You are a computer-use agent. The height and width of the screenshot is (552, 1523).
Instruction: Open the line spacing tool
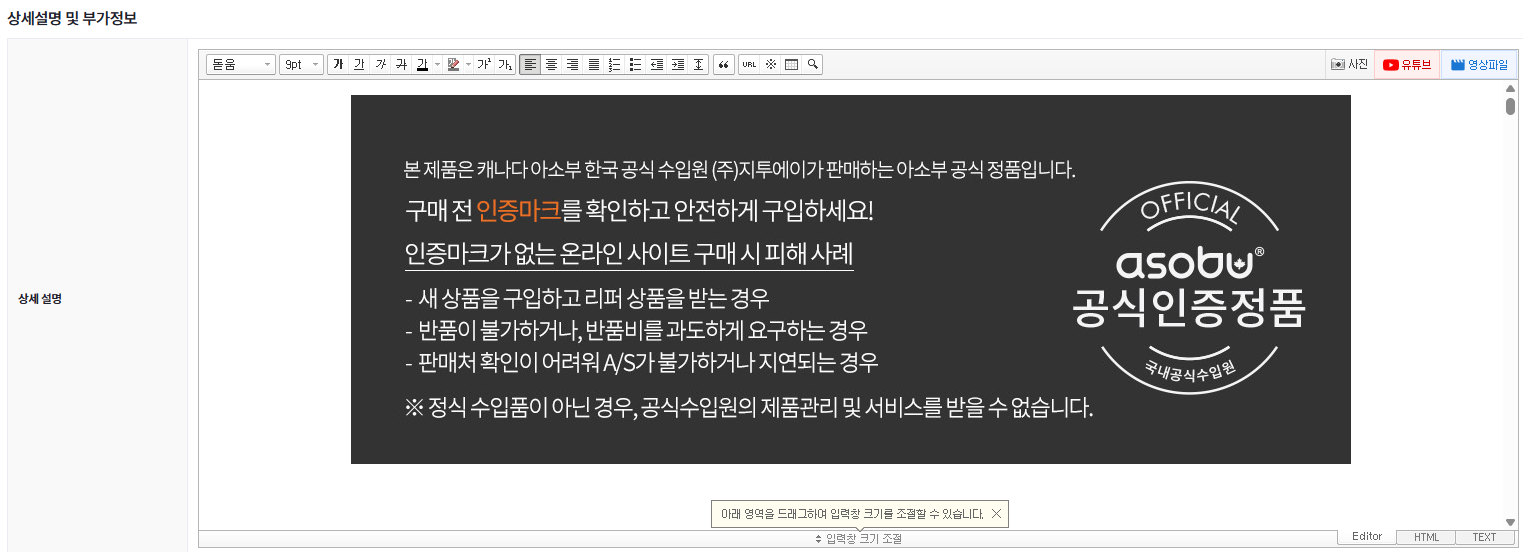698,64
